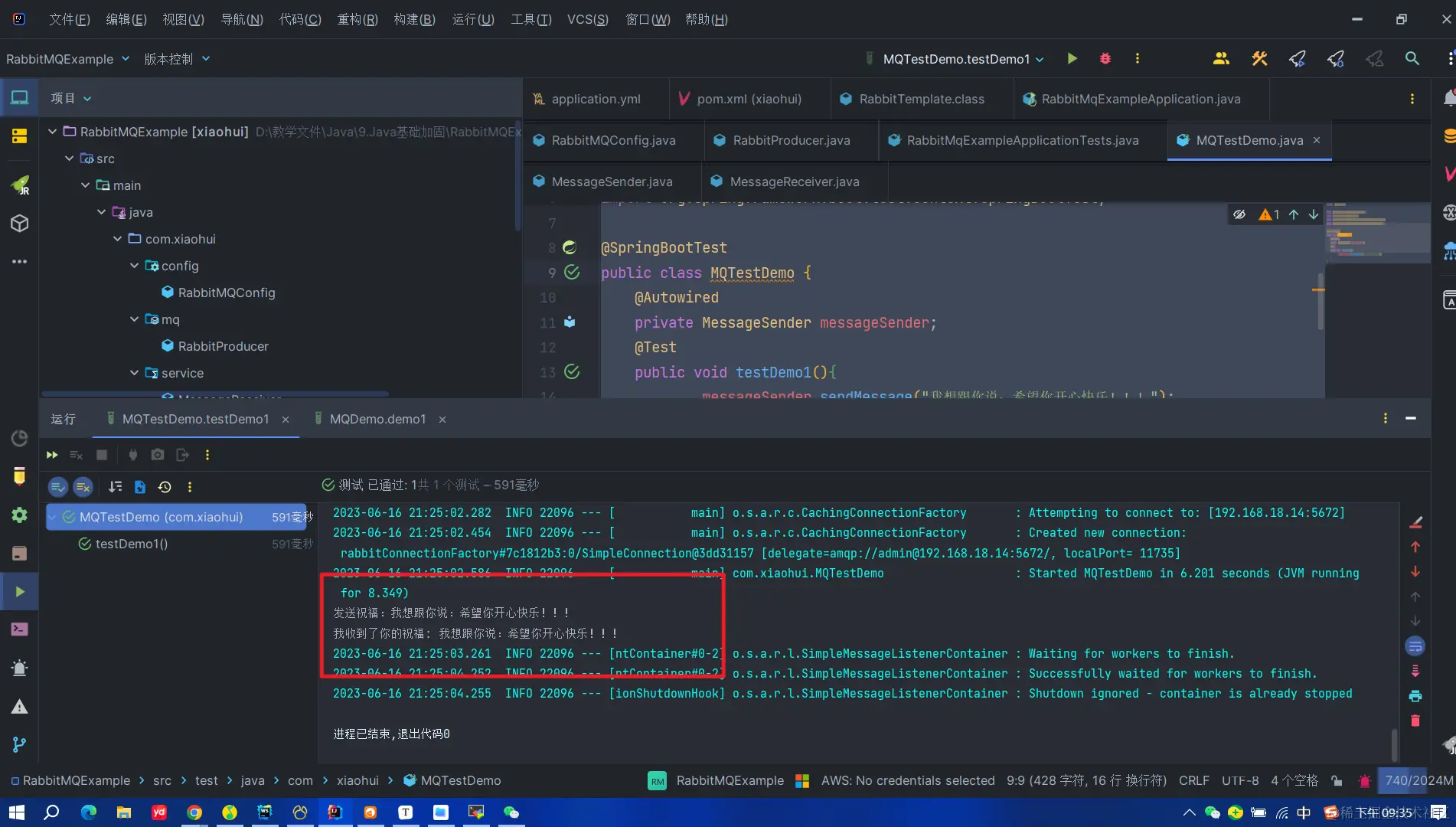Toggle soft-wrap in console output

click(x=1415, y=646)
